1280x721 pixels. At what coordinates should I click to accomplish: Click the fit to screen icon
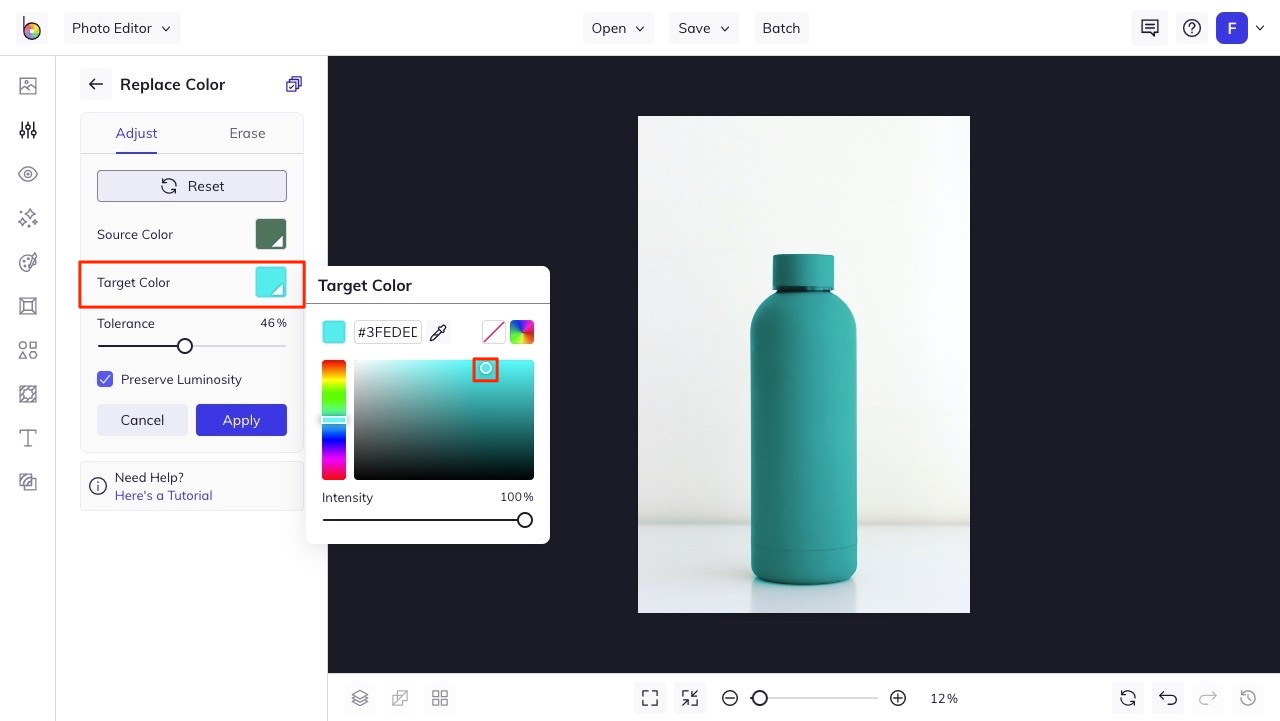click(x=650, y=698)
